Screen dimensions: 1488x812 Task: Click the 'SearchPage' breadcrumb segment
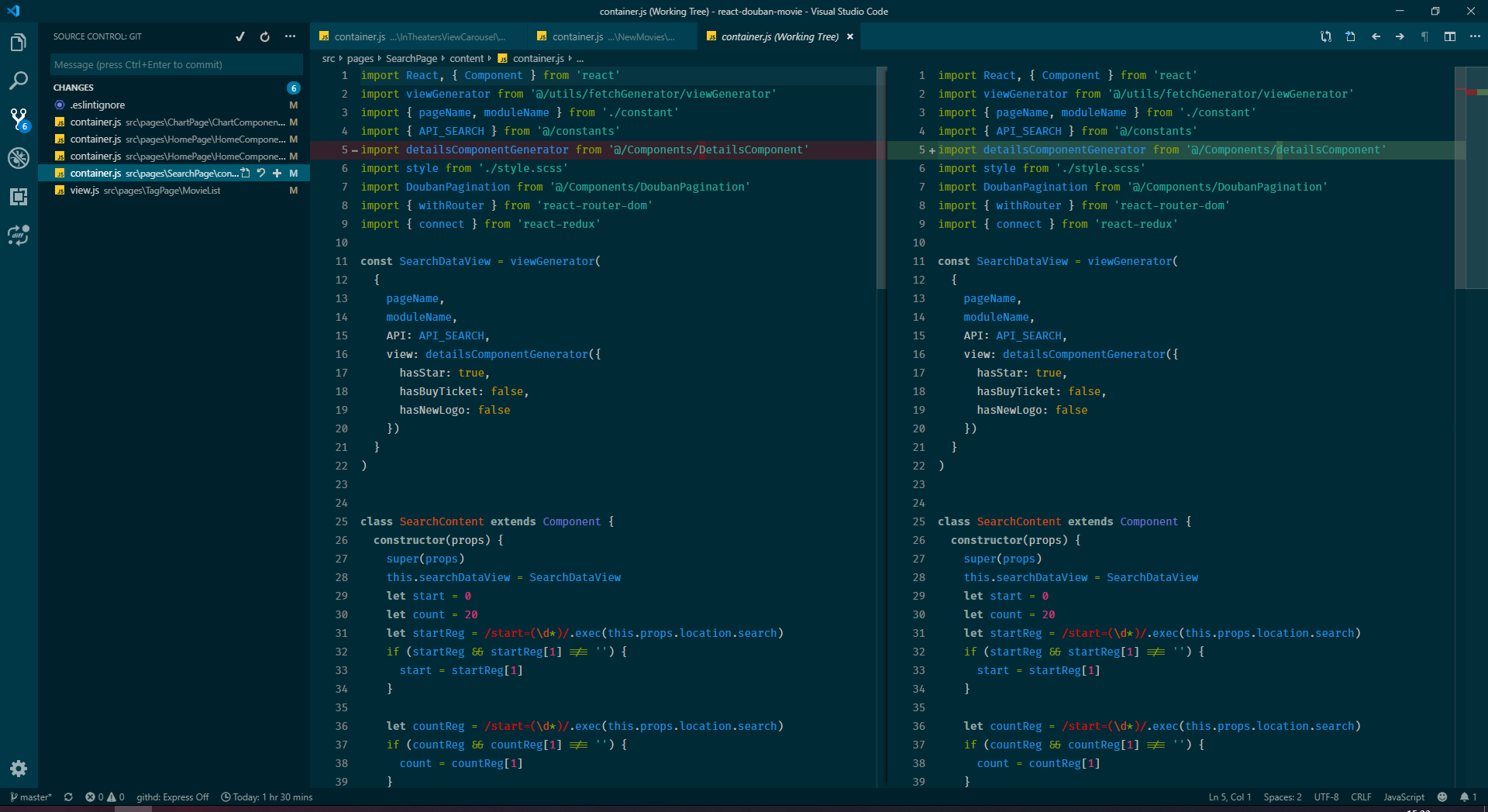pos(412,58)
